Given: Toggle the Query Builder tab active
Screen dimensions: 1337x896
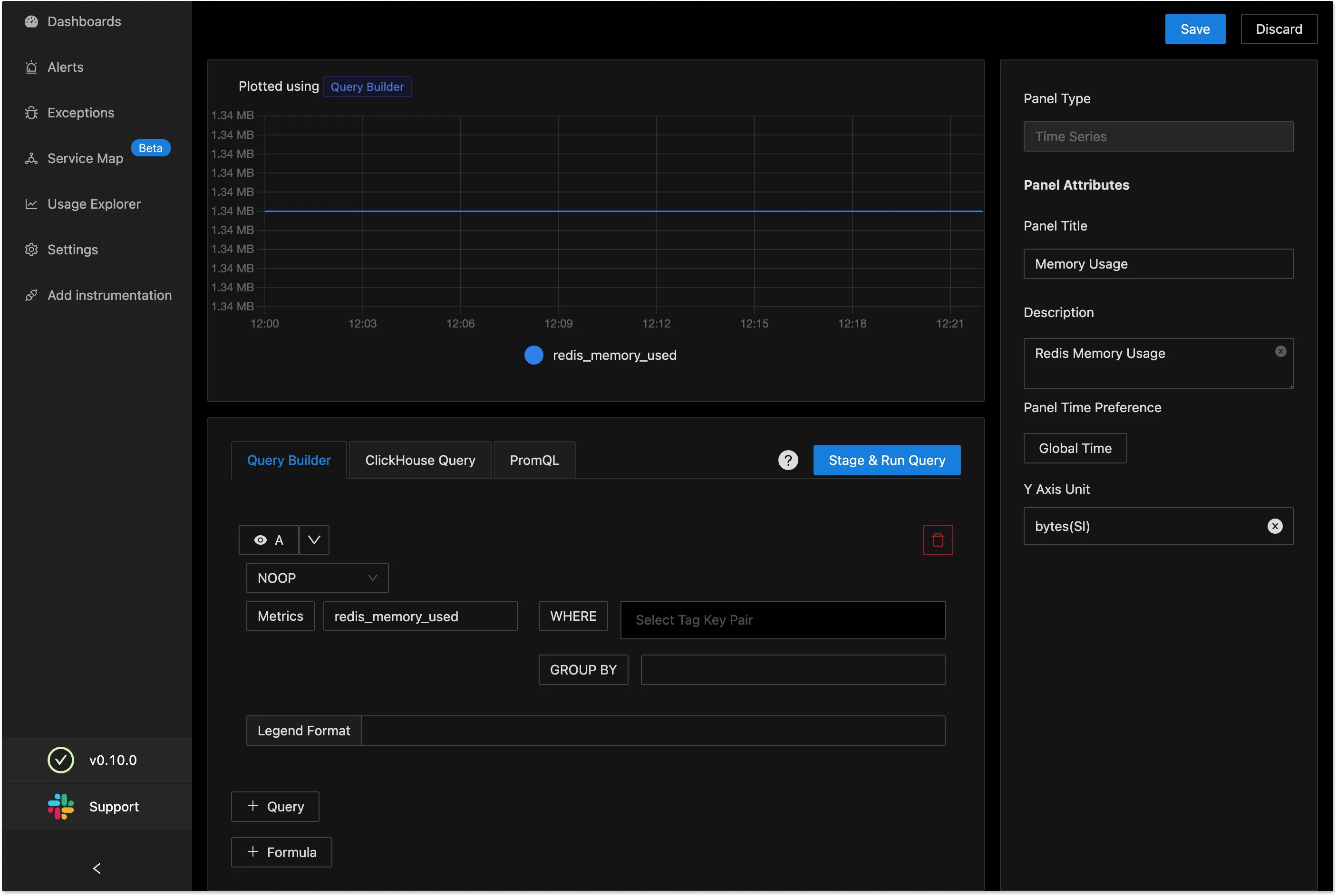Looking at the screenshot, I should coord(289,460).
